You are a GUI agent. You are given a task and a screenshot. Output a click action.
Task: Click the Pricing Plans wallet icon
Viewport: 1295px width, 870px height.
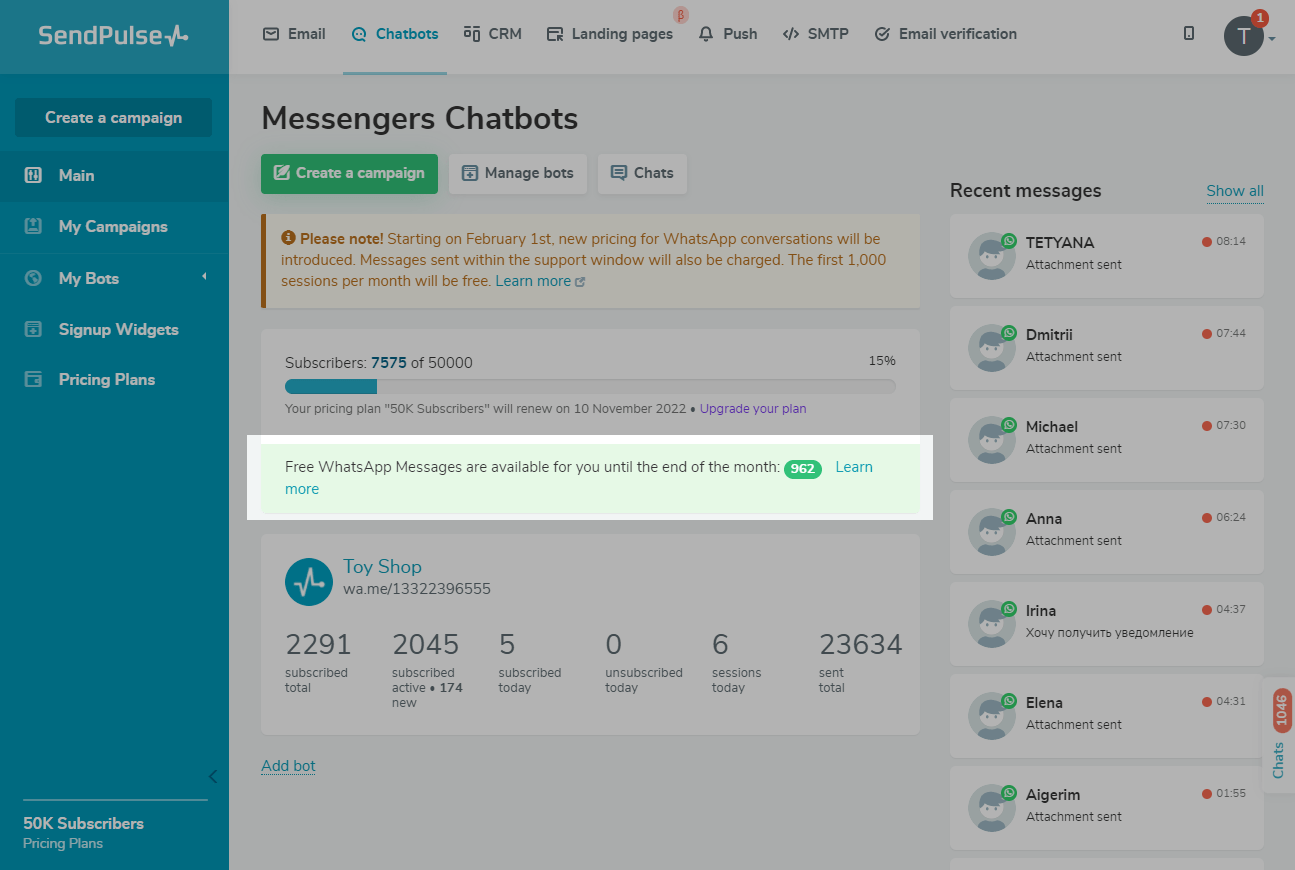pos(33,380)
